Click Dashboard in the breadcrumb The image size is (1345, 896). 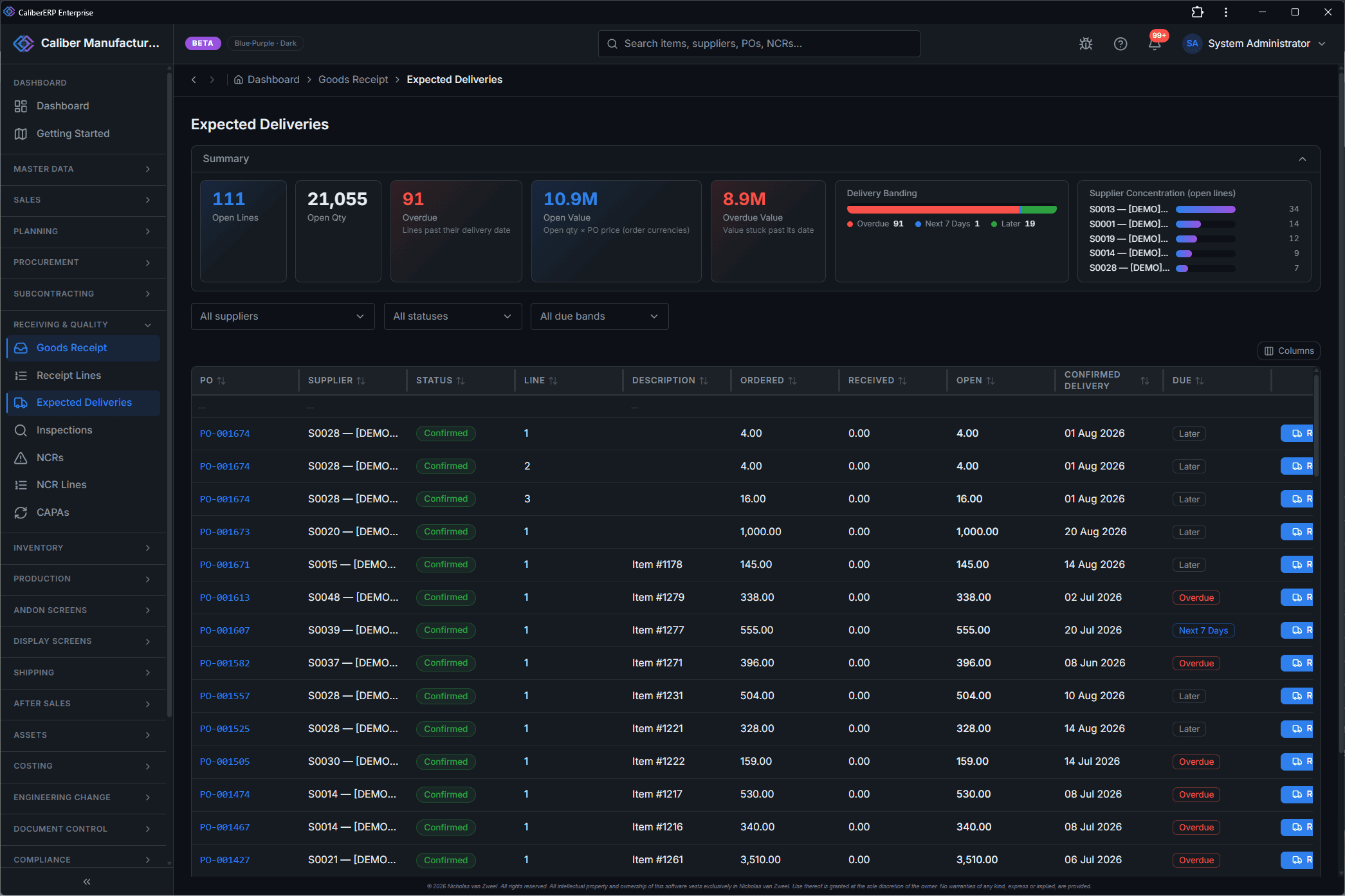pos(273,80)
